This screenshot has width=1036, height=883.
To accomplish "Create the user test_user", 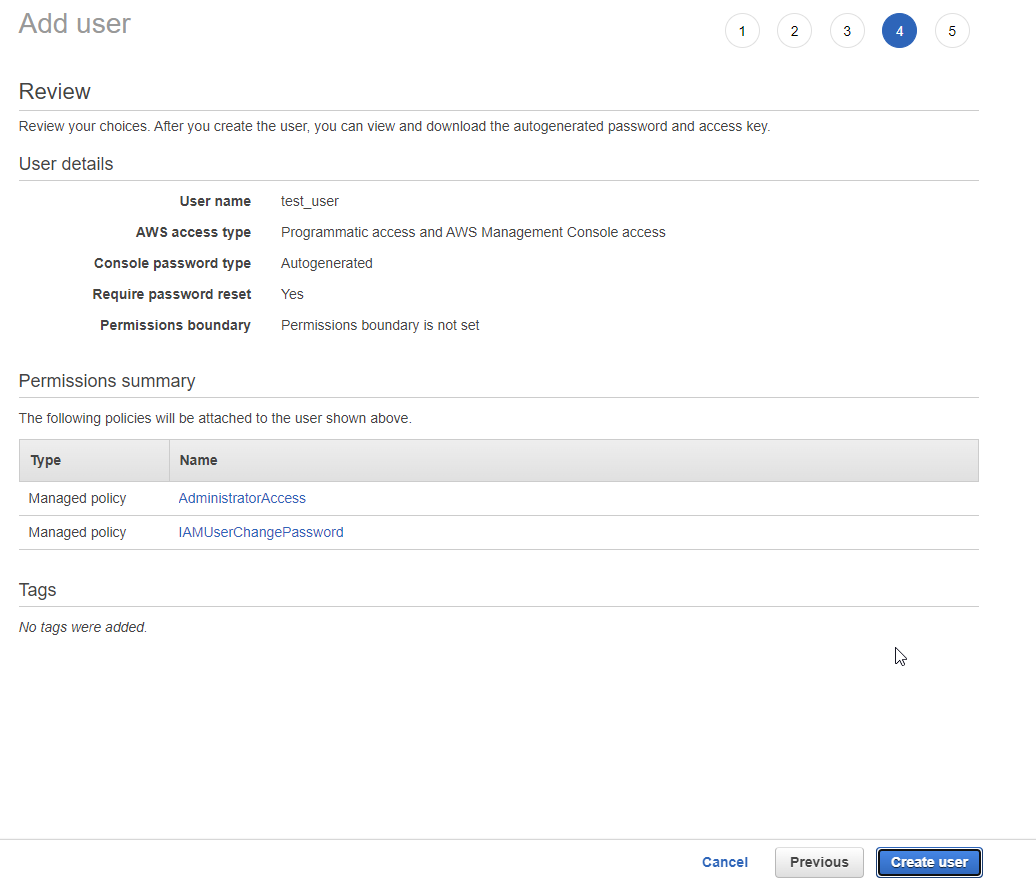I will coord(929,862).
